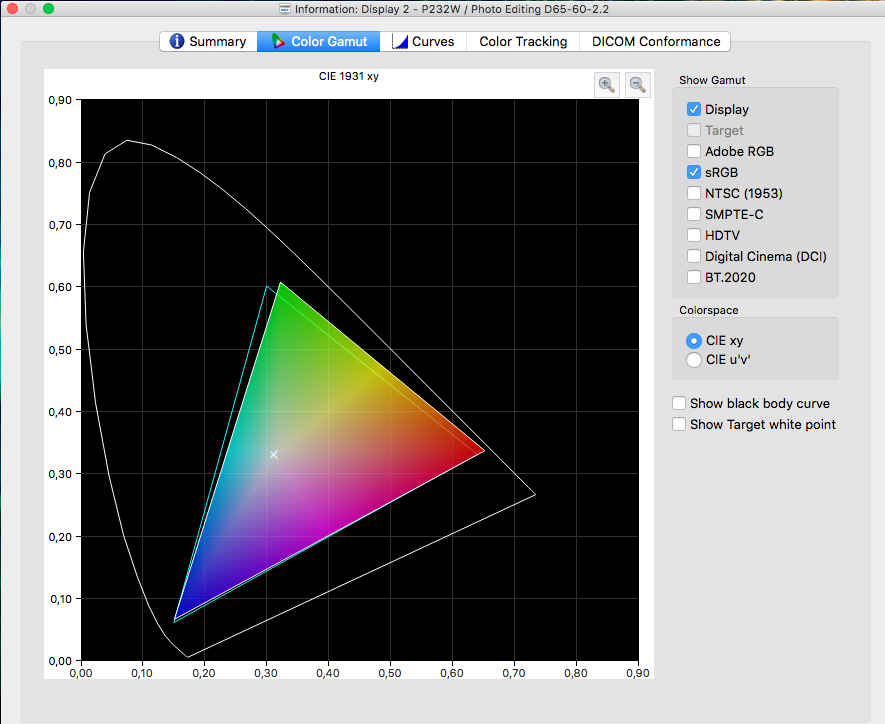Toggle the HDTV gamut checkbox
The width and height of the screenshot is (885, 724).
694,235
